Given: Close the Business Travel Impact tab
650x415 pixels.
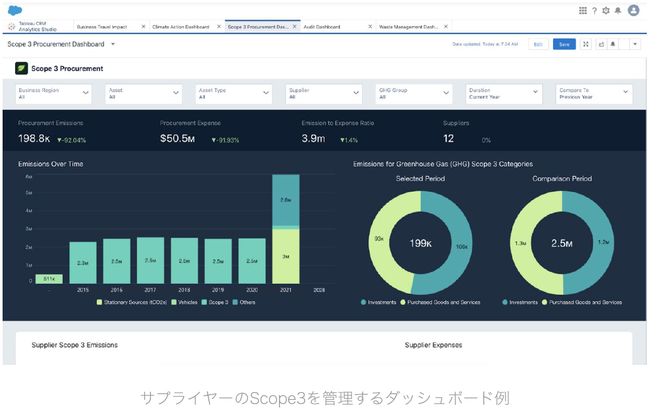Looking at the screenshot, I should [143, 27].
